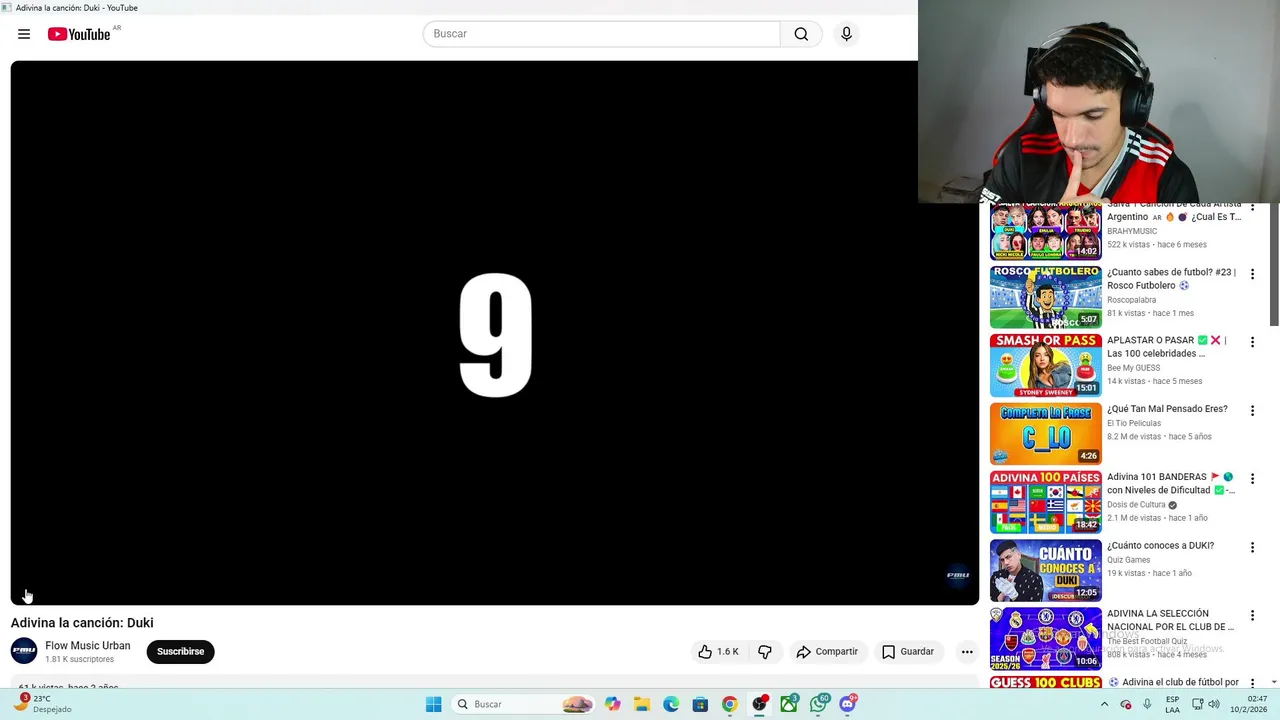Open Completa la Frase video thumbnail
Viewport: 1280px width, 720px height.
pyautogui.click(x=1045, y=434)
